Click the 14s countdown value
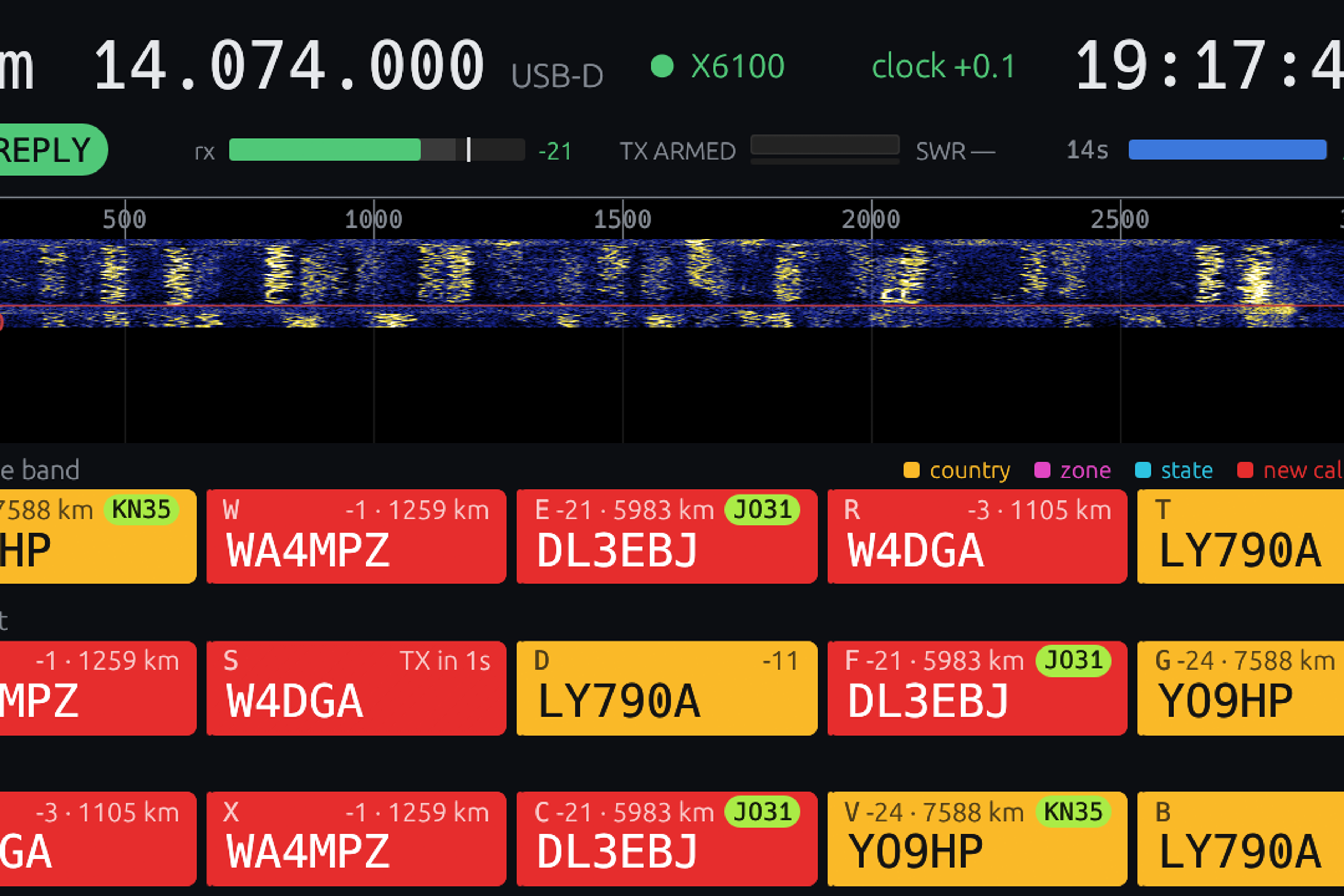This screenshot has width=1344, height=896. point(1087,150)
